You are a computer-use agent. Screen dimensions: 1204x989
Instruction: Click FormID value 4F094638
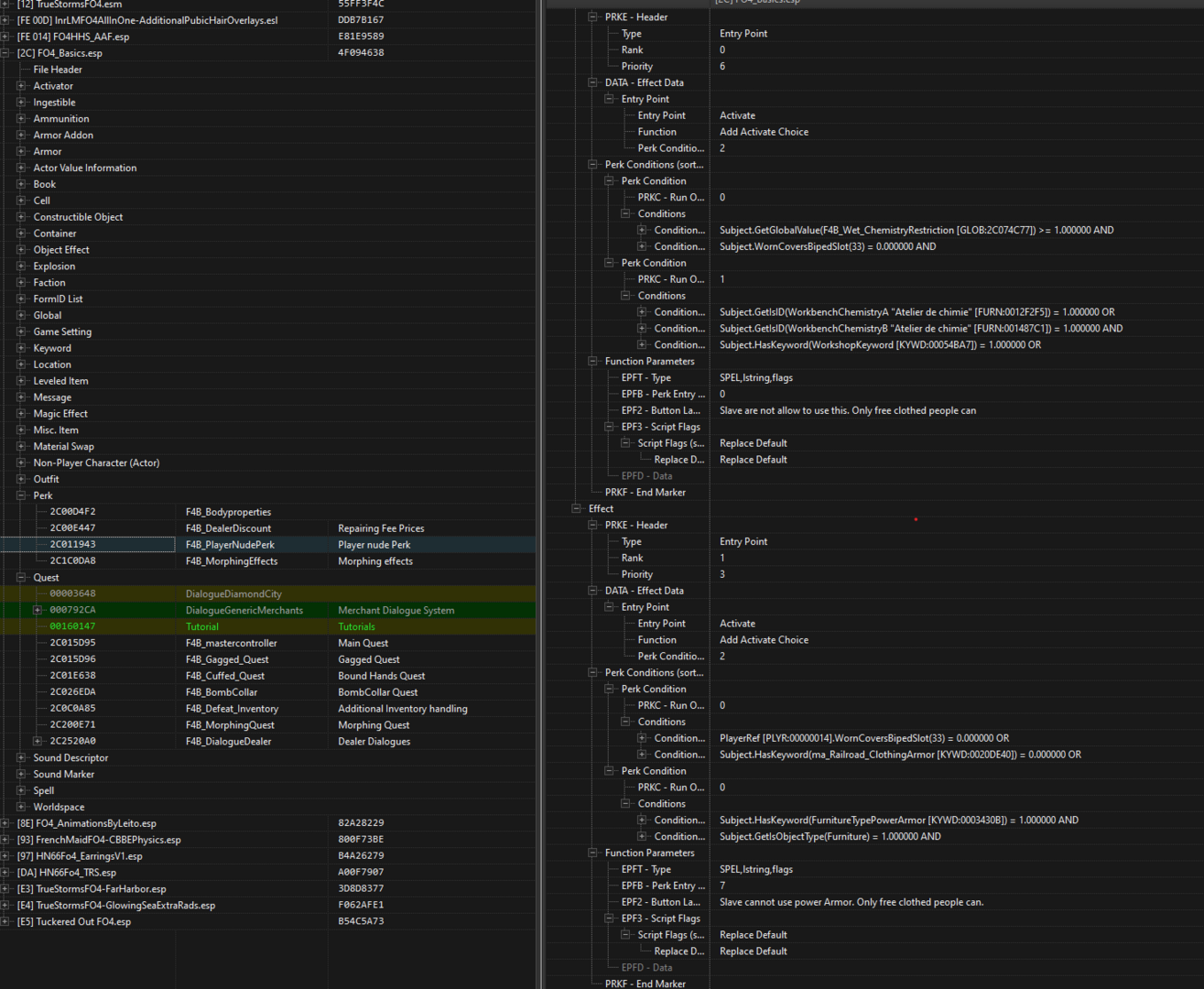pos(361,53)
